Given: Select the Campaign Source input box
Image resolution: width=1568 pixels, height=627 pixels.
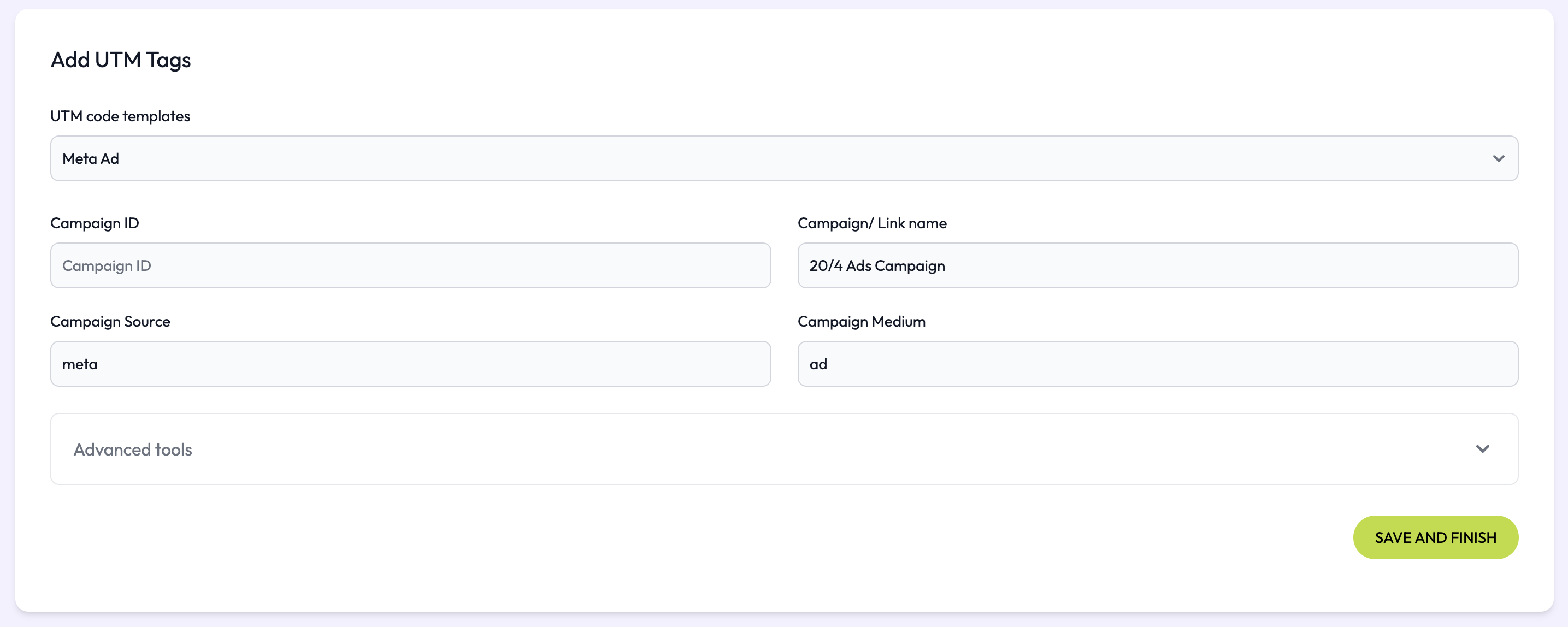Looking at the screenshot, I should 410,364.
